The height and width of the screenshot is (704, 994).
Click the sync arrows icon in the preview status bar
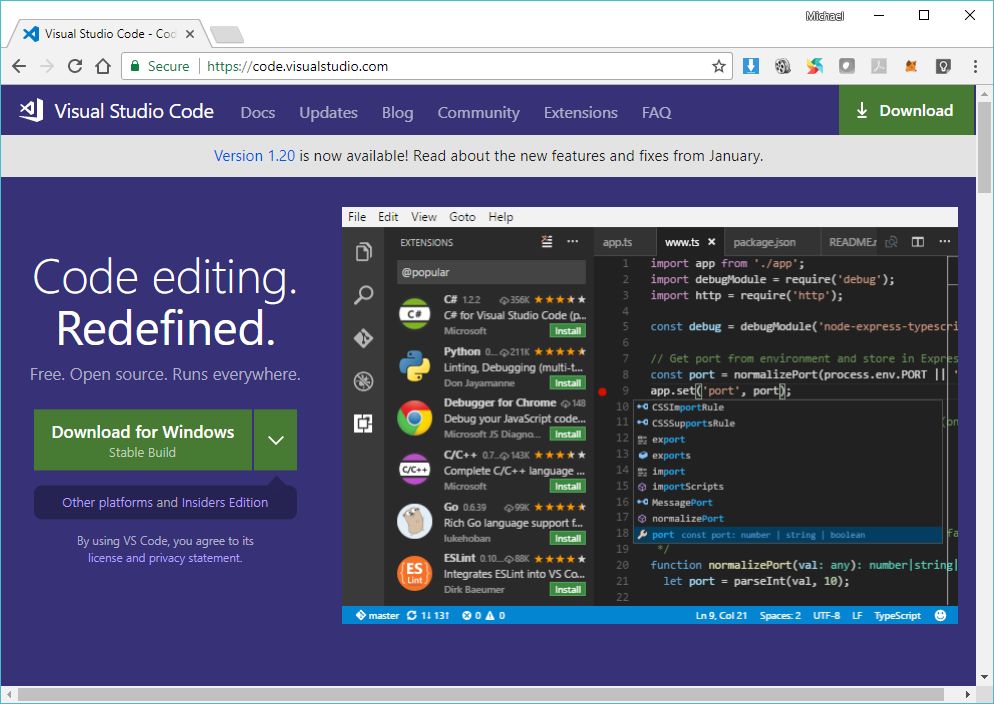412,615
